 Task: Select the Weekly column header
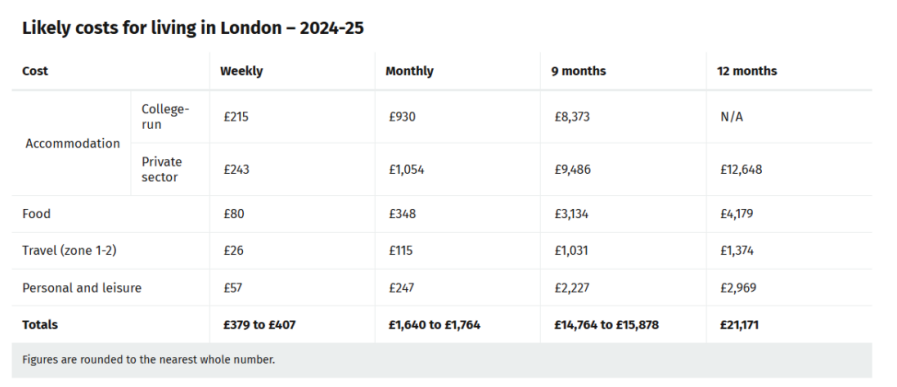(241, 71)
